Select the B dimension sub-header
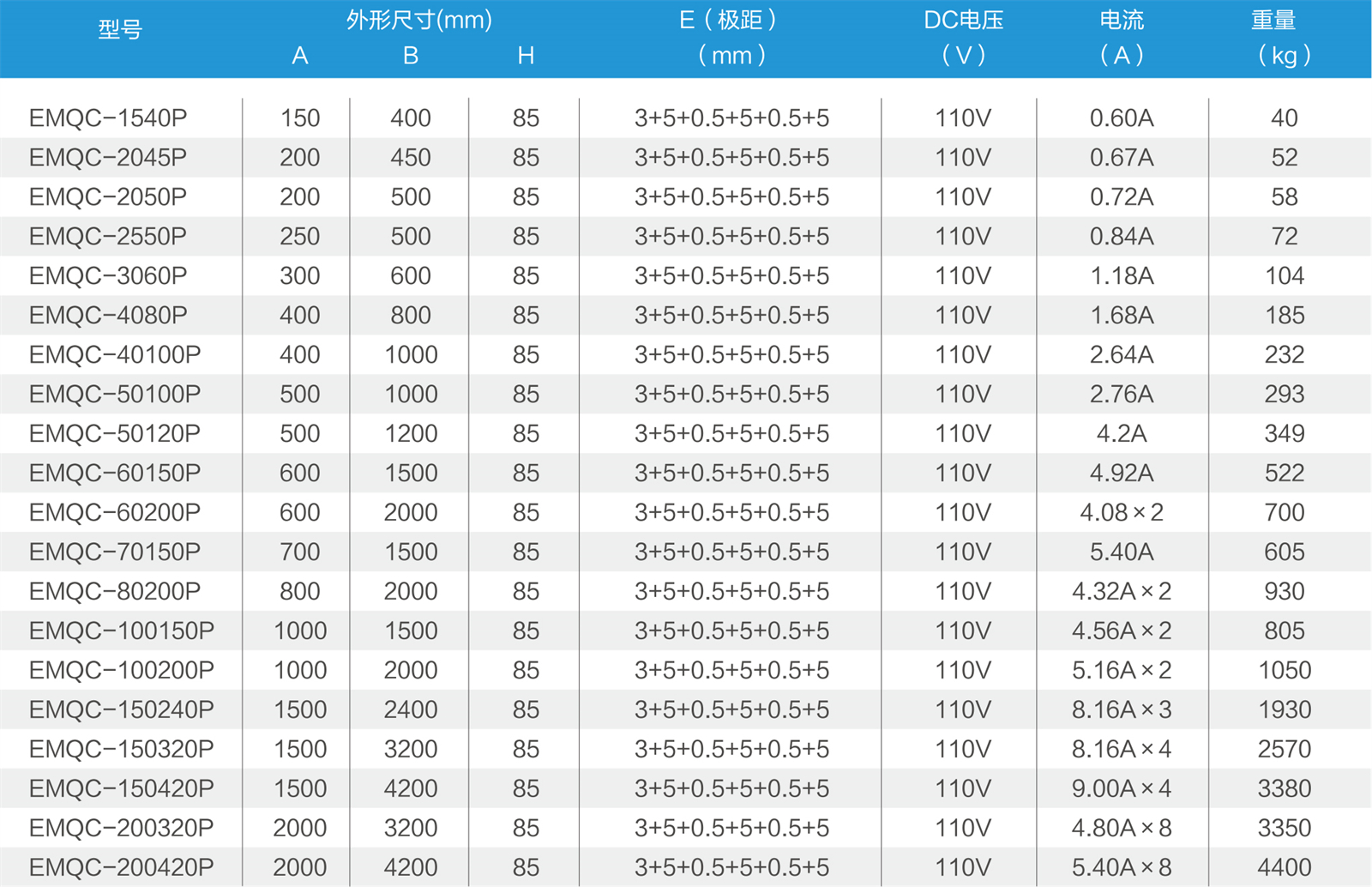The image size is (1372, 887). pos(411,56)
